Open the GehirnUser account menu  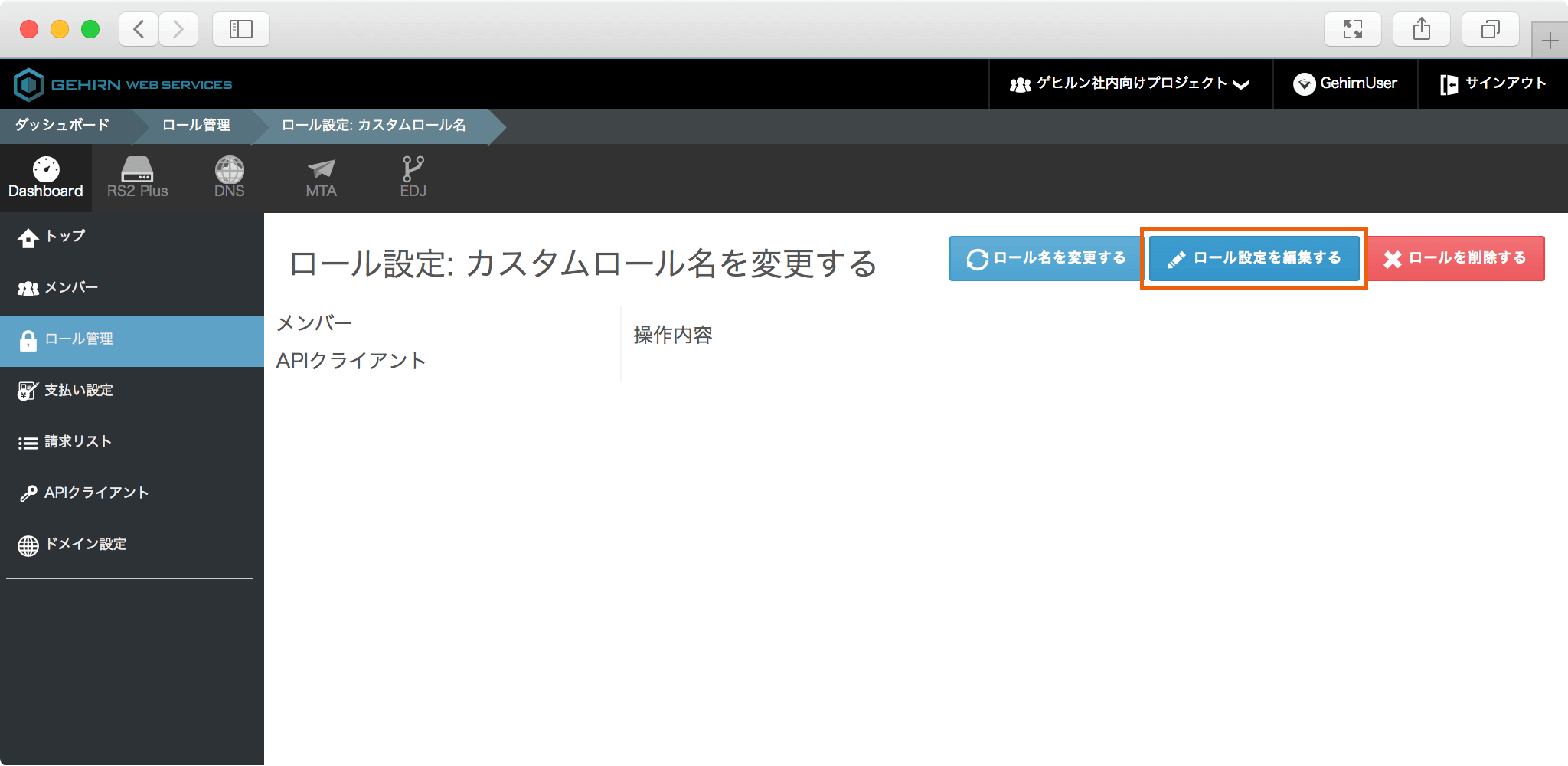pos(1345,83)
